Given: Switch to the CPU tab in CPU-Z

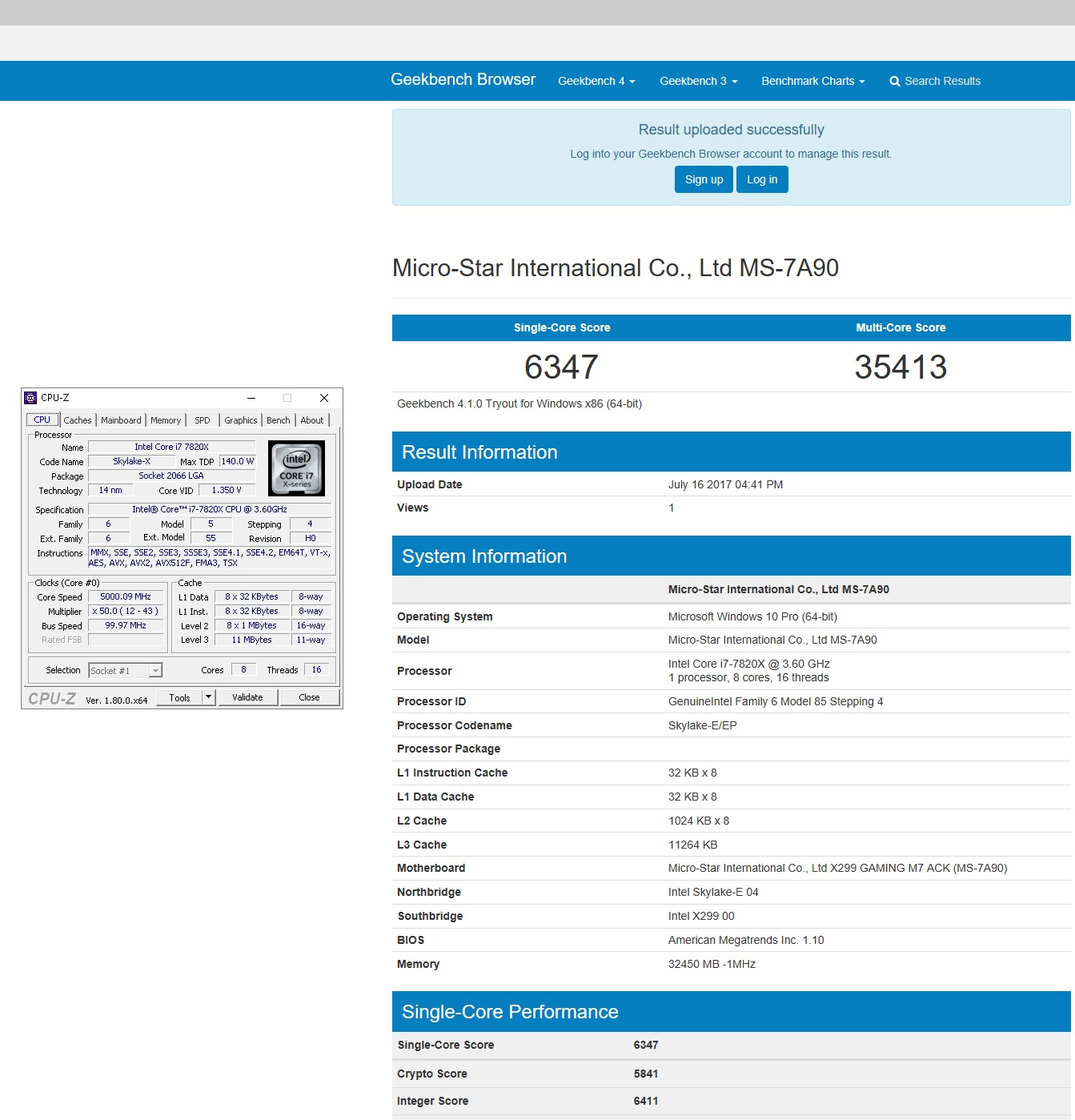Looking at the screenshot, I should (x=42, y=419).
